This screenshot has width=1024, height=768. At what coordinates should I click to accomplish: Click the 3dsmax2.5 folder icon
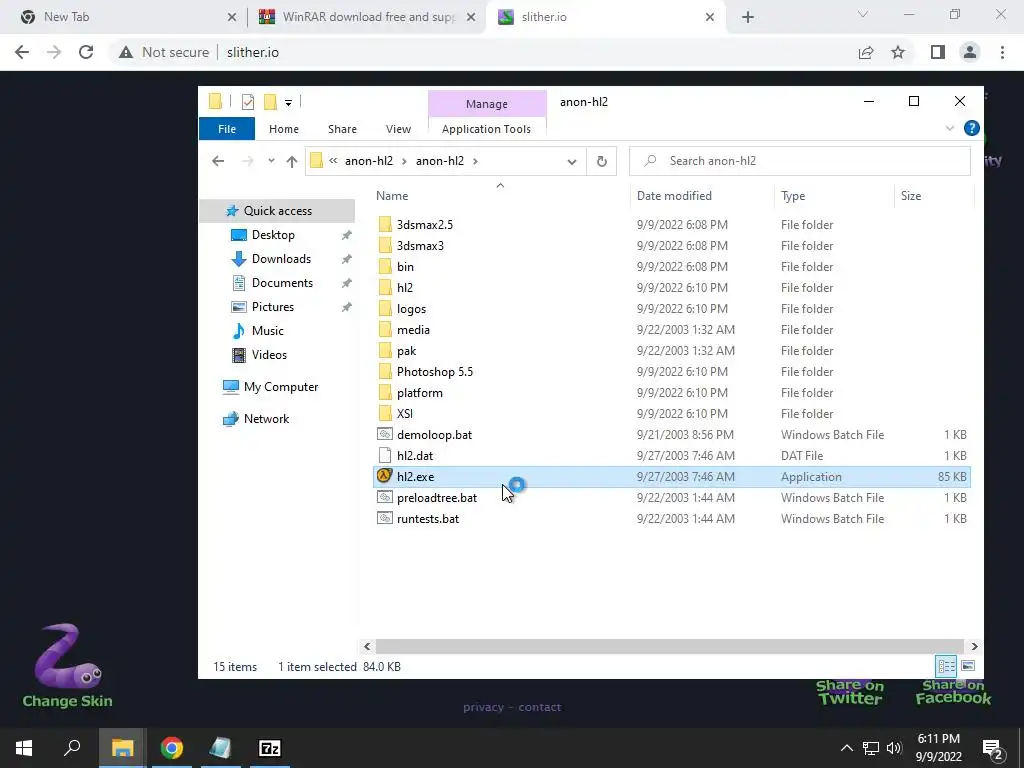click(385, 224)
